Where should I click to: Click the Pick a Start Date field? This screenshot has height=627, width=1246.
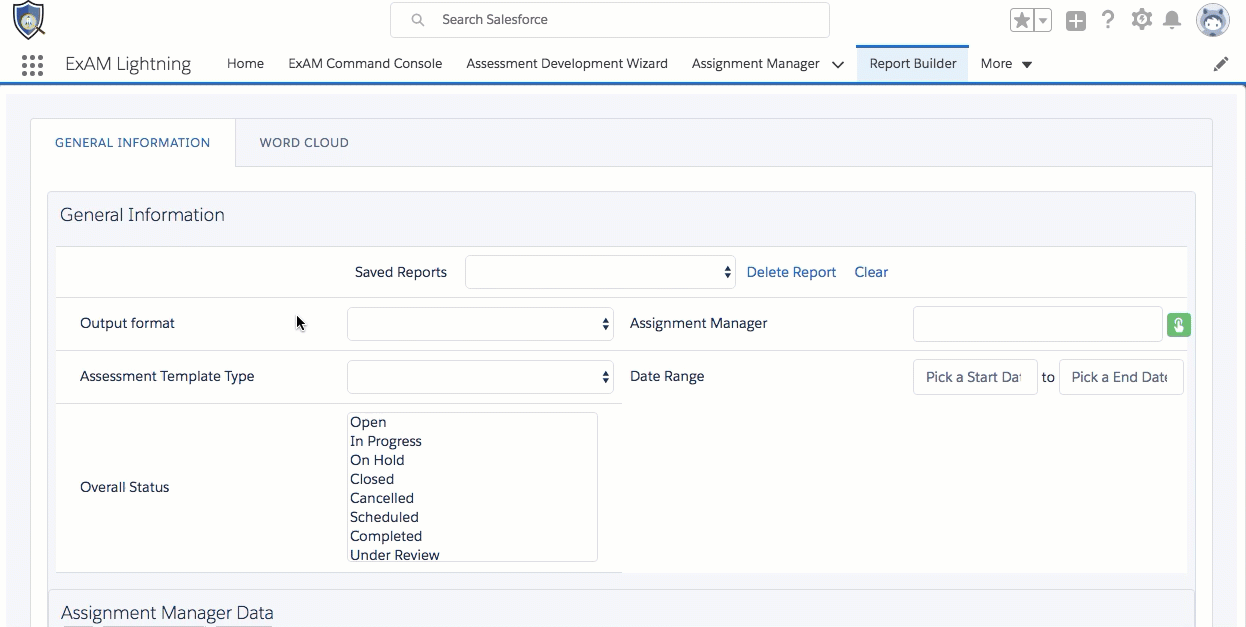coord(974,377)
